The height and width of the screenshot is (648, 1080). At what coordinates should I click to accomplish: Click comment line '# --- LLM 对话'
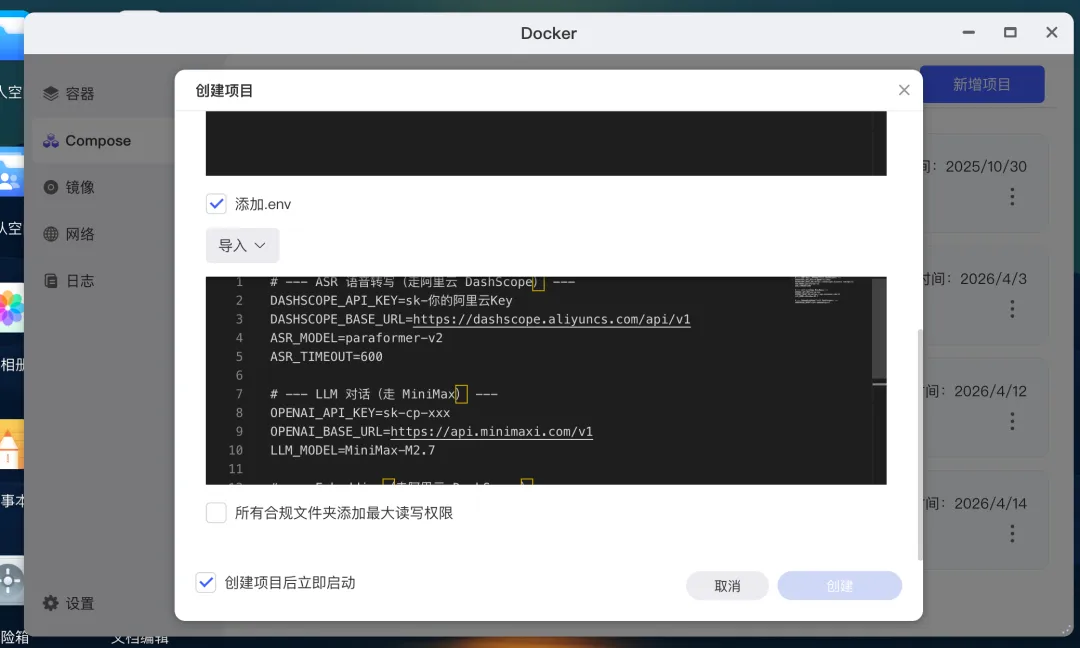coord(384,394)
